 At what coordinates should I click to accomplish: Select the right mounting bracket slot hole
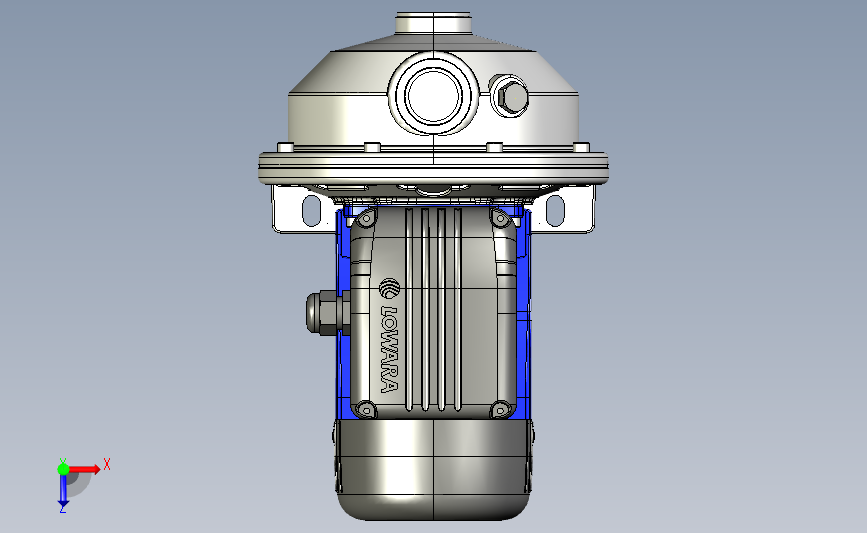[555, 211]
